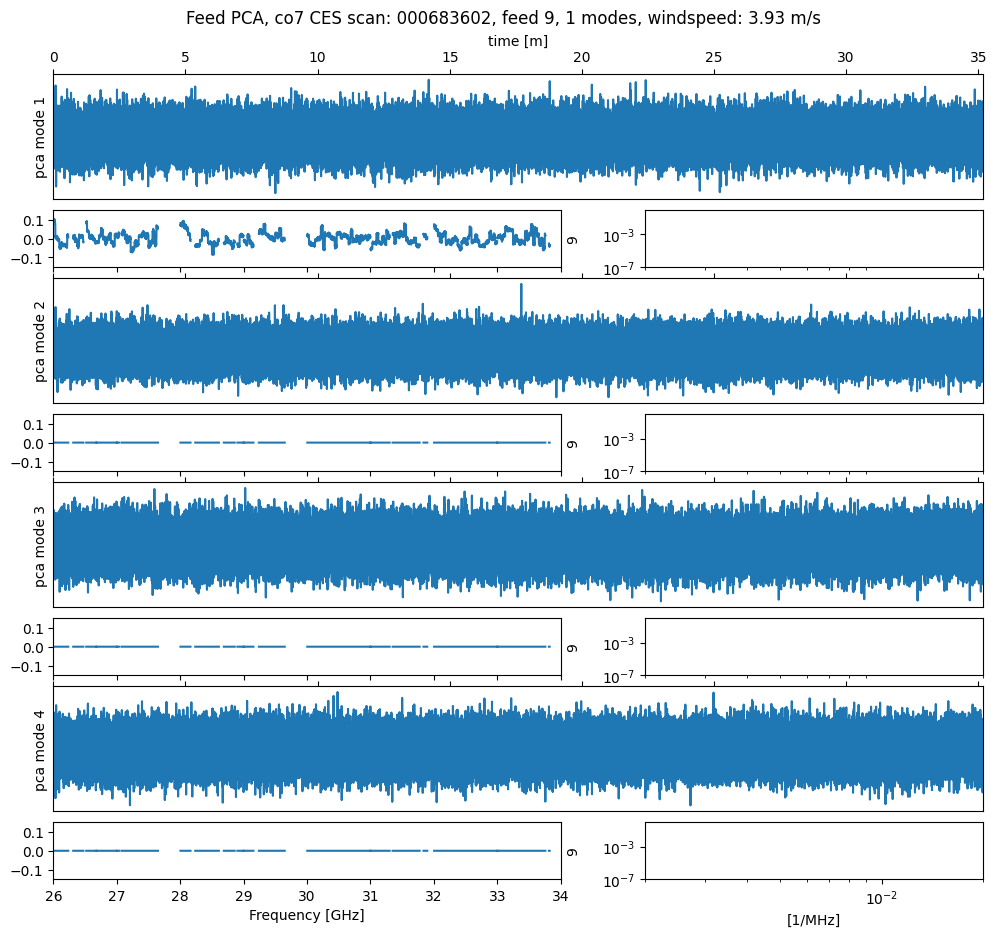Click the empty spectrum panel below pca mode 4

click(x=813, y=851)
